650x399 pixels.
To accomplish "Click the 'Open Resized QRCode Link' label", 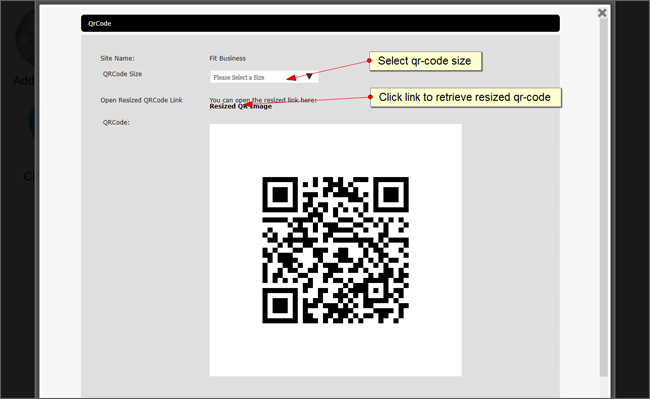I will 141,100.
